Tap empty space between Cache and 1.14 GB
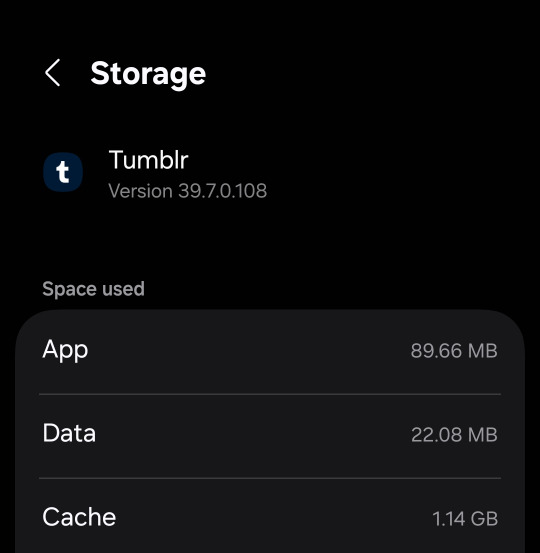Viewport: 540px width, 553px height. [274, 518]
